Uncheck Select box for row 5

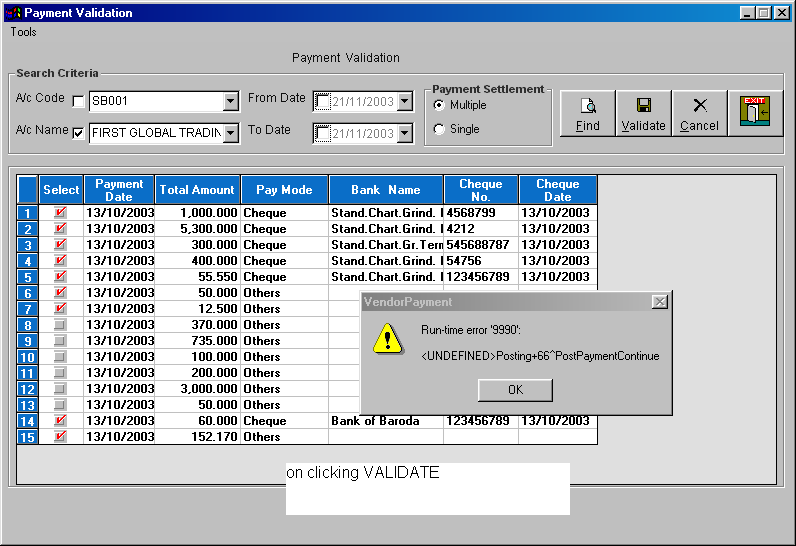tap(60, 277)
